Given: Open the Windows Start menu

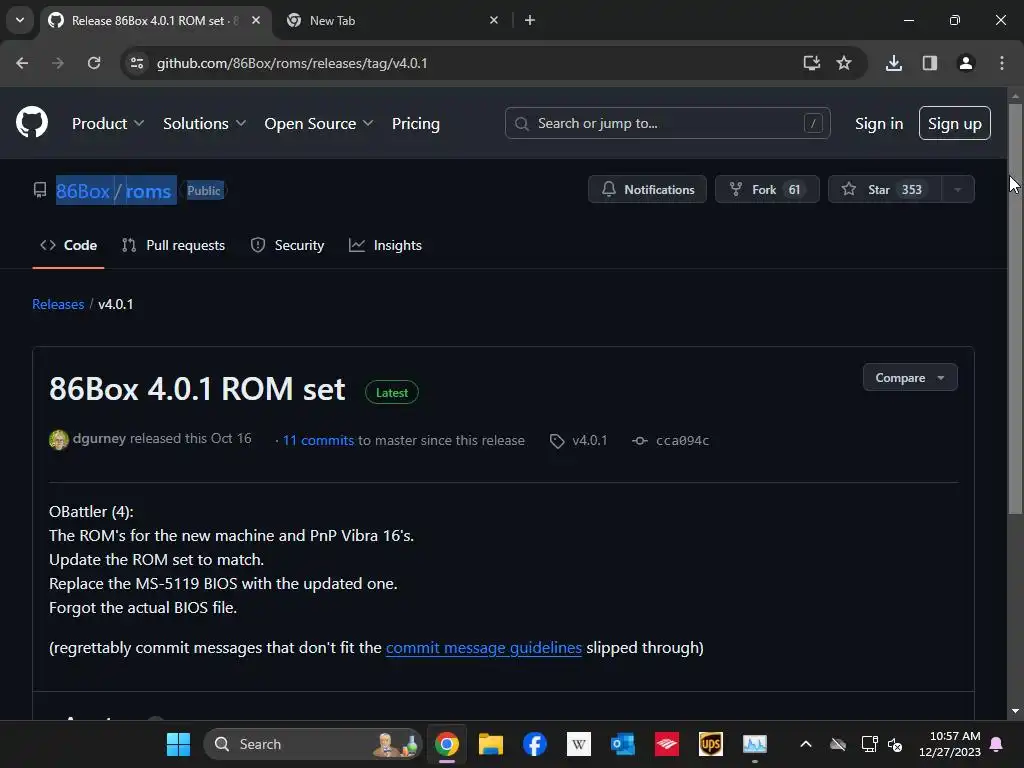Looking at the screenshot, I should click(x=178, y=744).
